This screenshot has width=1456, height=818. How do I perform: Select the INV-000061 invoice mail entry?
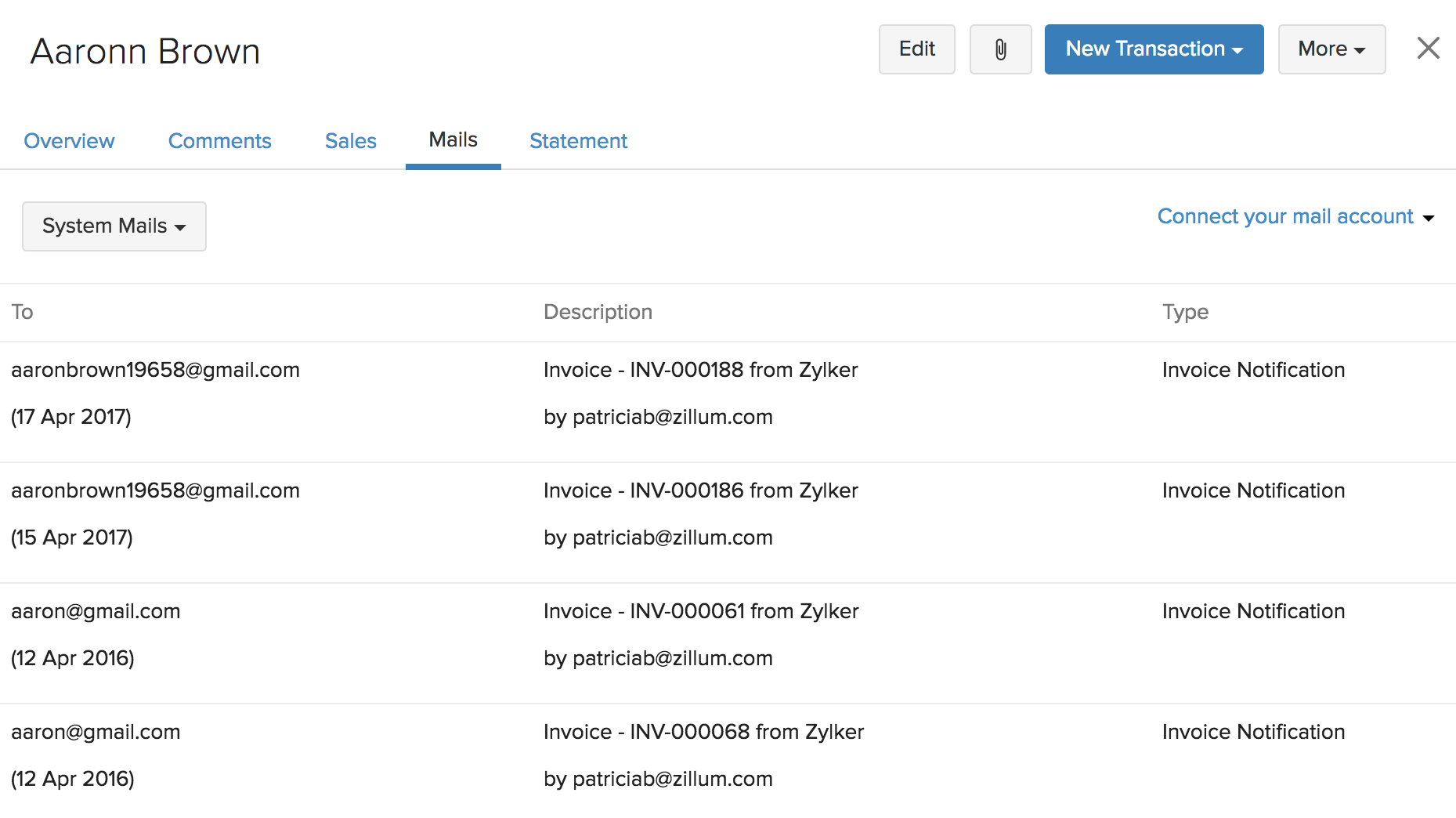click(x=700, y=612)
